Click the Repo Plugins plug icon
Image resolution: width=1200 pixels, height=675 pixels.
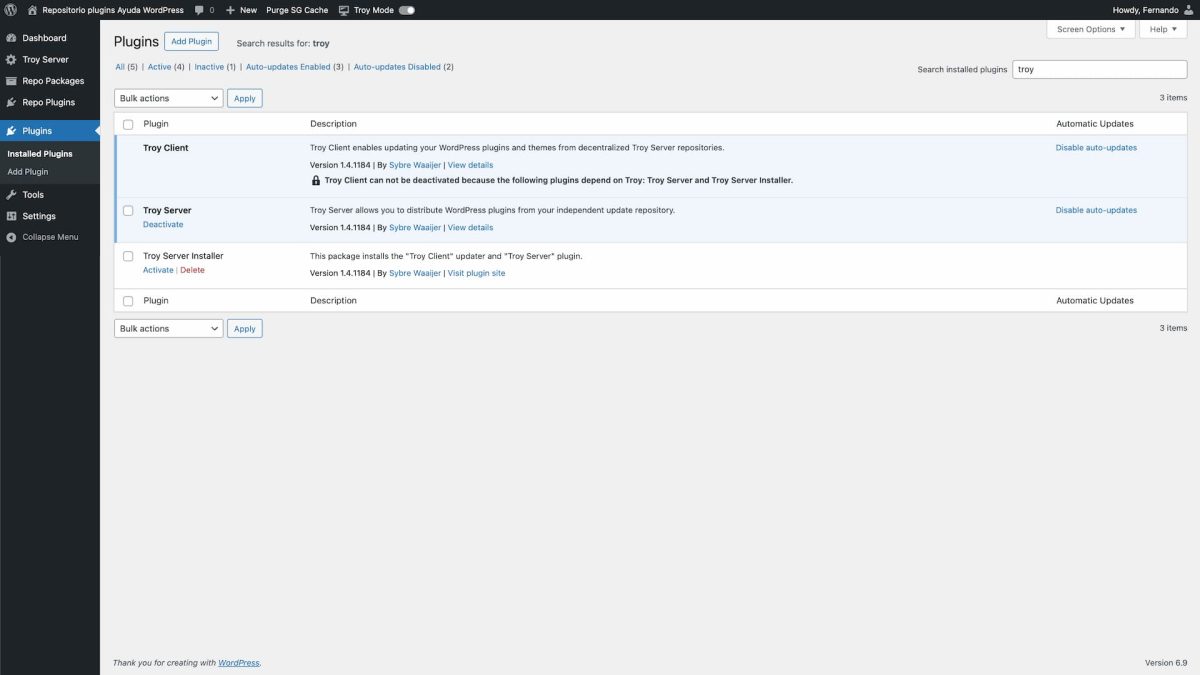[11, 102]
